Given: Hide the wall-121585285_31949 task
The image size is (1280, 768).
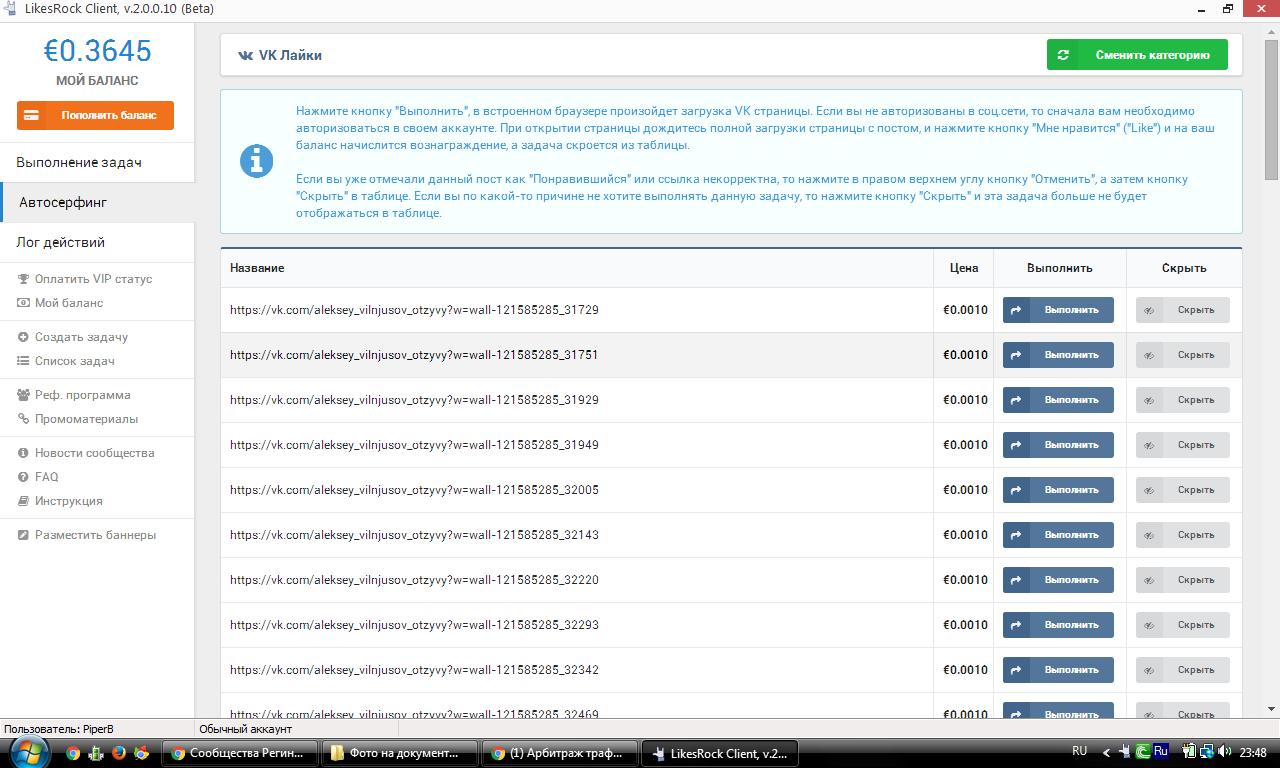Looking at the screenshot, I should coord(1182,445).
